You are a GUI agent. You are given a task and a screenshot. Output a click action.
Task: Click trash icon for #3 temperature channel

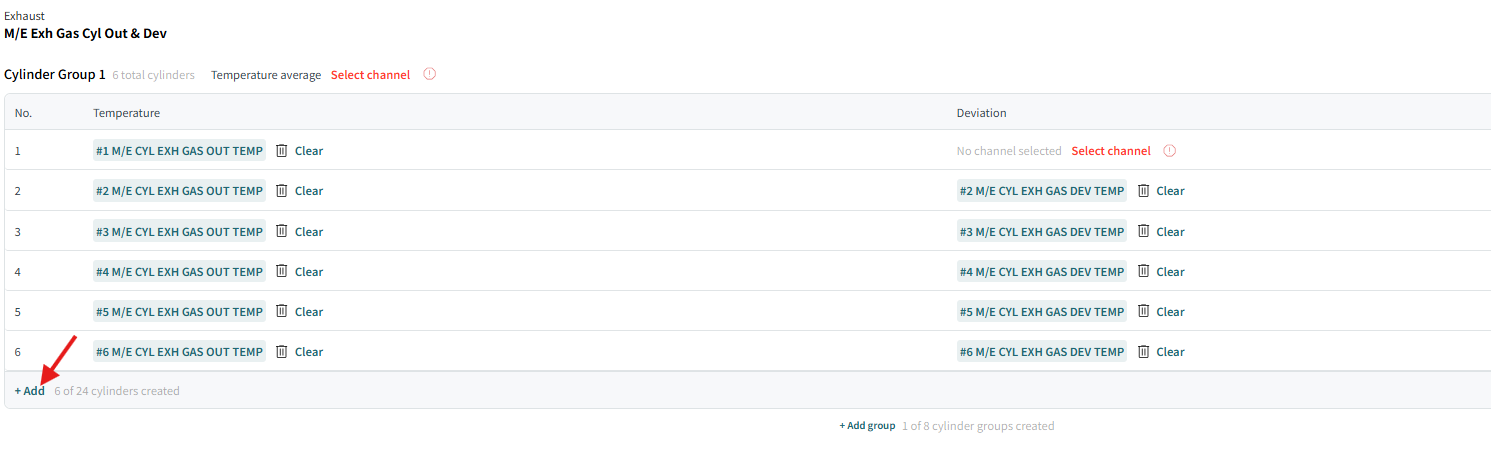[x=281, y=231]
